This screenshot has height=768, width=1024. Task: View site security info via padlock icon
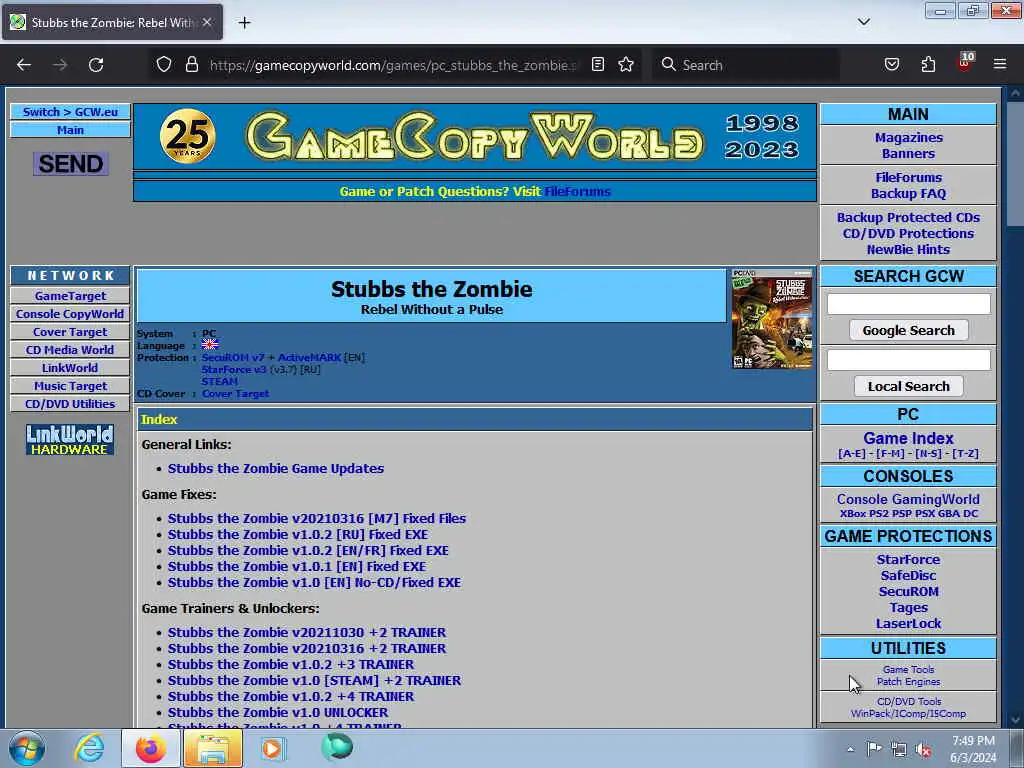point(191,65)
